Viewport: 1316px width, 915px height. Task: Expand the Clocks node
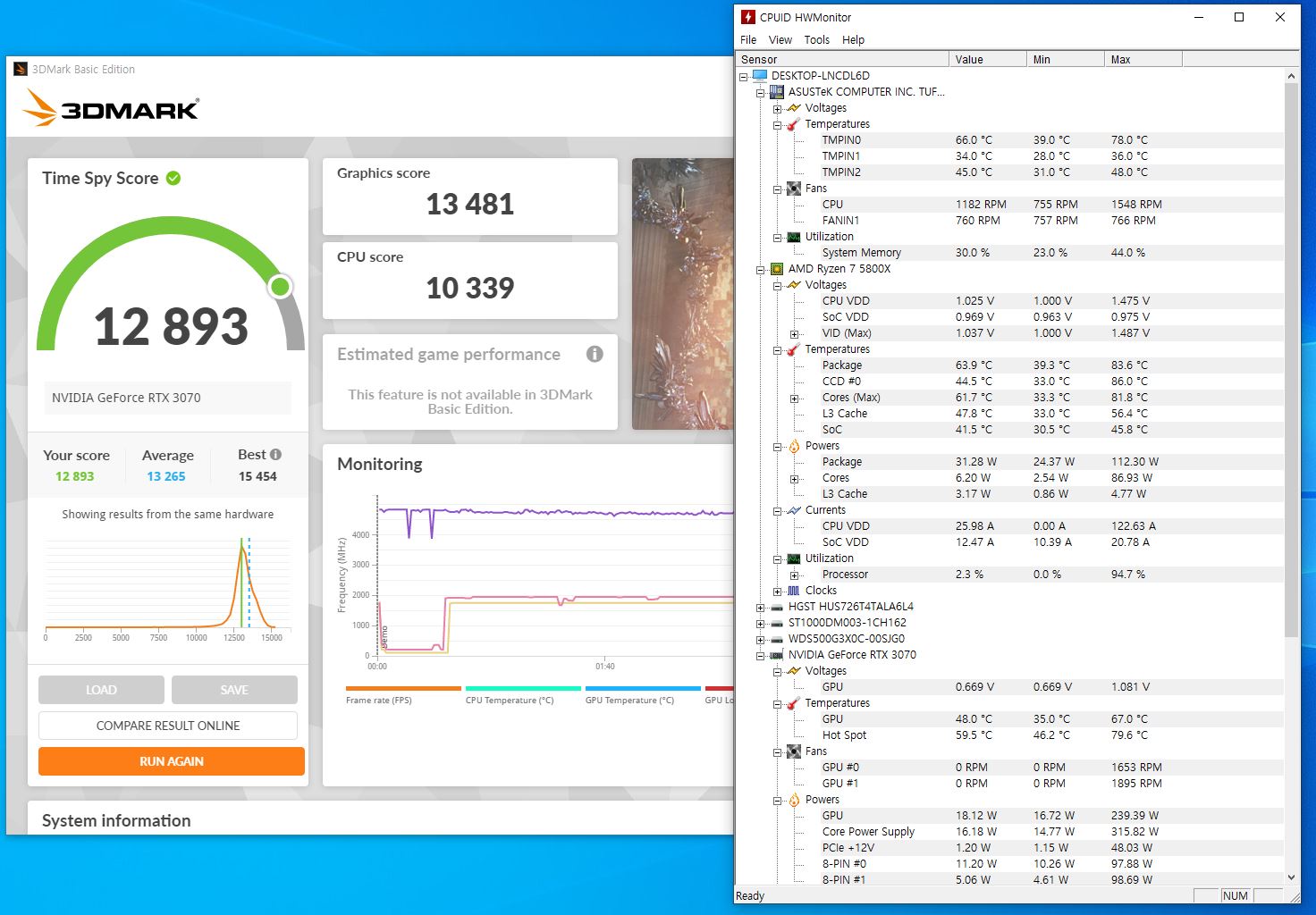click(777, 591)
